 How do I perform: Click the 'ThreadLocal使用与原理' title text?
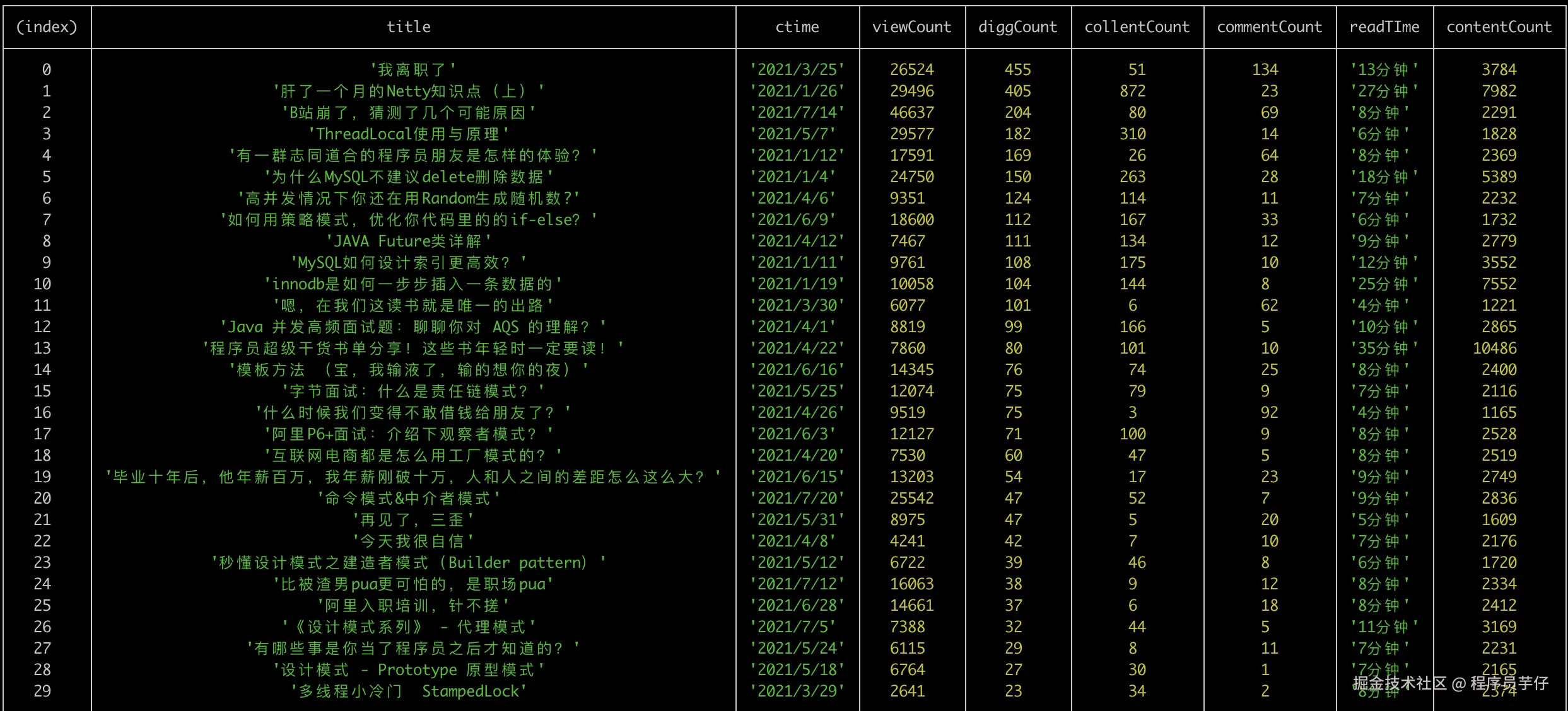408,134
